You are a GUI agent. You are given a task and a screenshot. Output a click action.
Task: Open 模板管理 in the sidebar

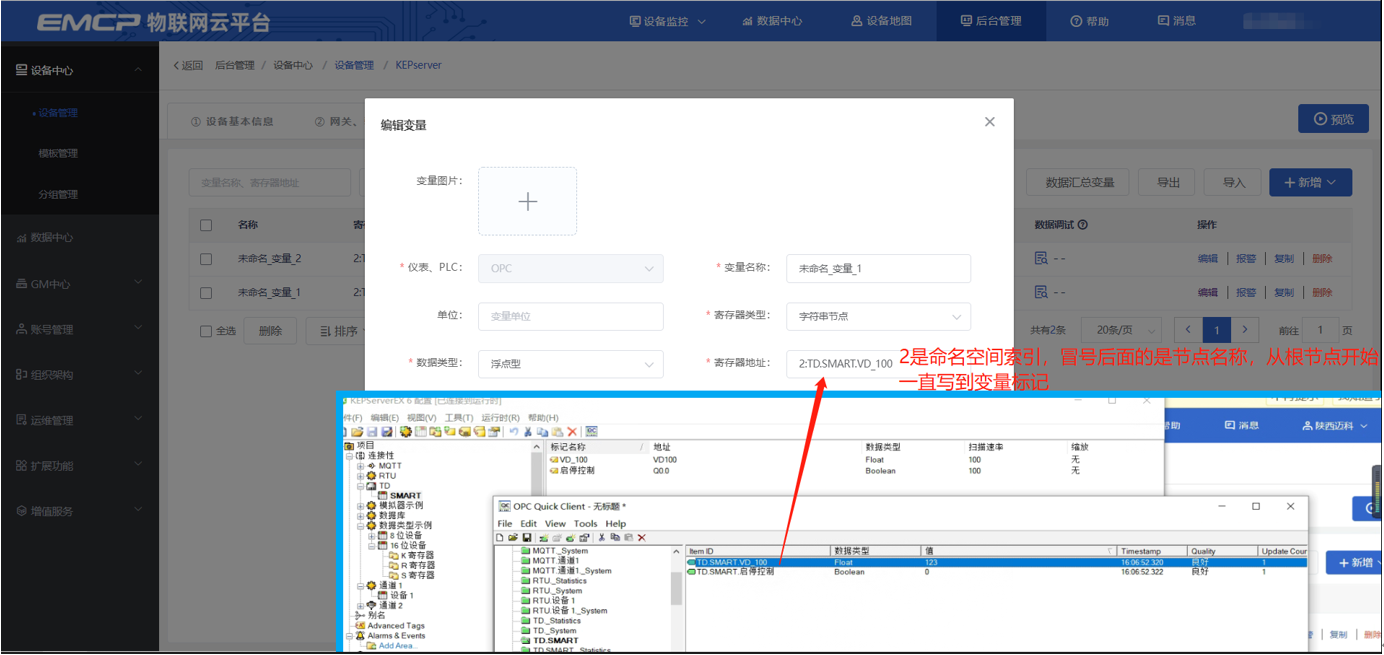(x=58, y=154)
